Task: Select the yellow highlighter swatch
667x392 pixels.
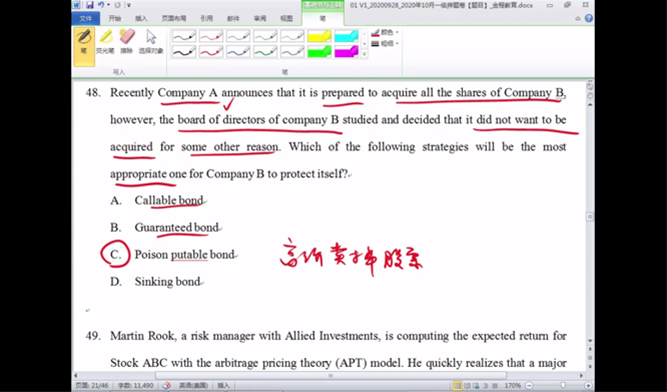Action: pyautogui.click(x=319, y=36)
